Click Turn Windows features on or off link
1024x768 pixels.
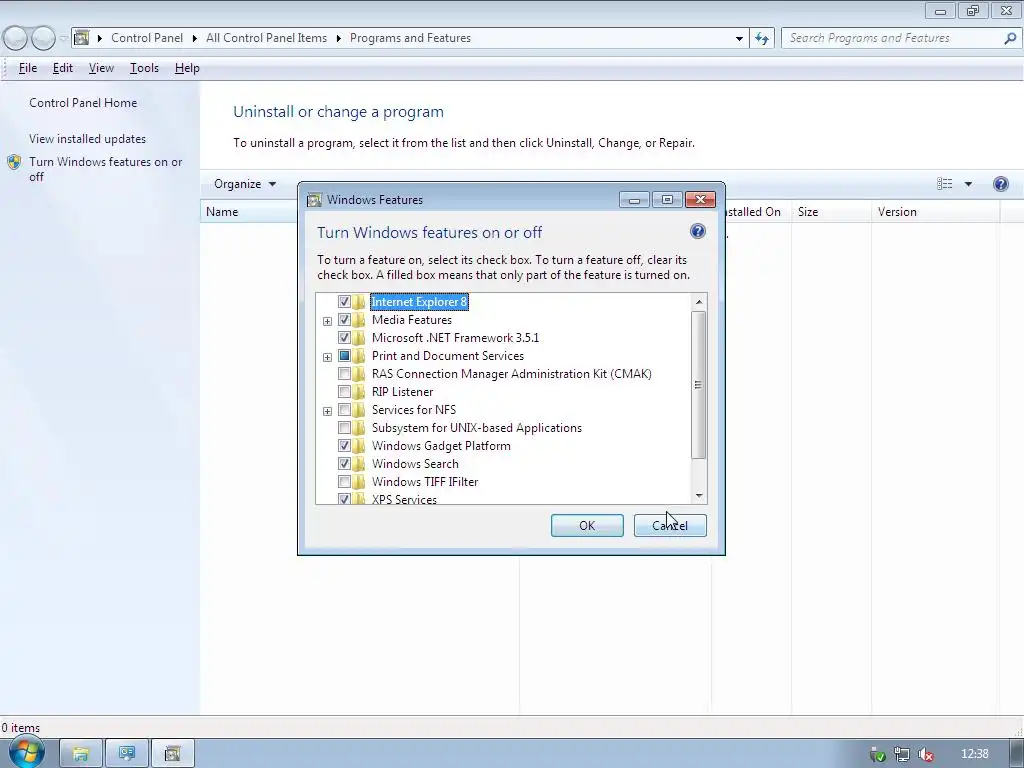point(106,169)
